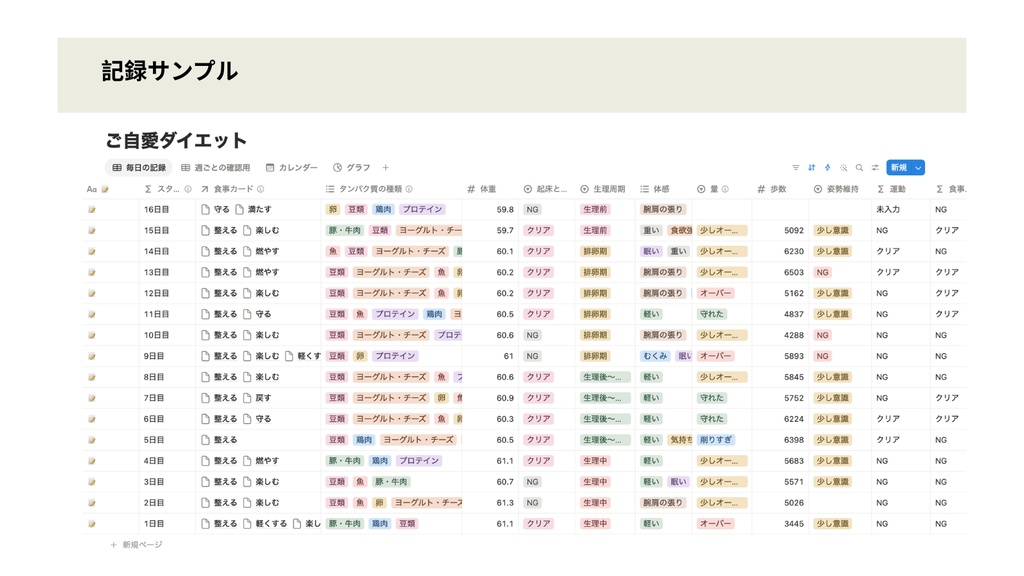The width and height of the screenshot is (1024, 576).
Task: Click the 生理前 tag in 15日目 row
Action: point(595,231)
